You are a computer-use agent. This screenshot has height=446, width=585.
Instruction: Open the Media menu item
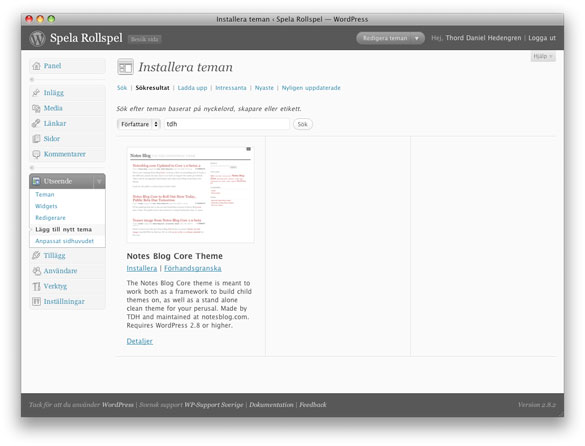pos(53,108)
